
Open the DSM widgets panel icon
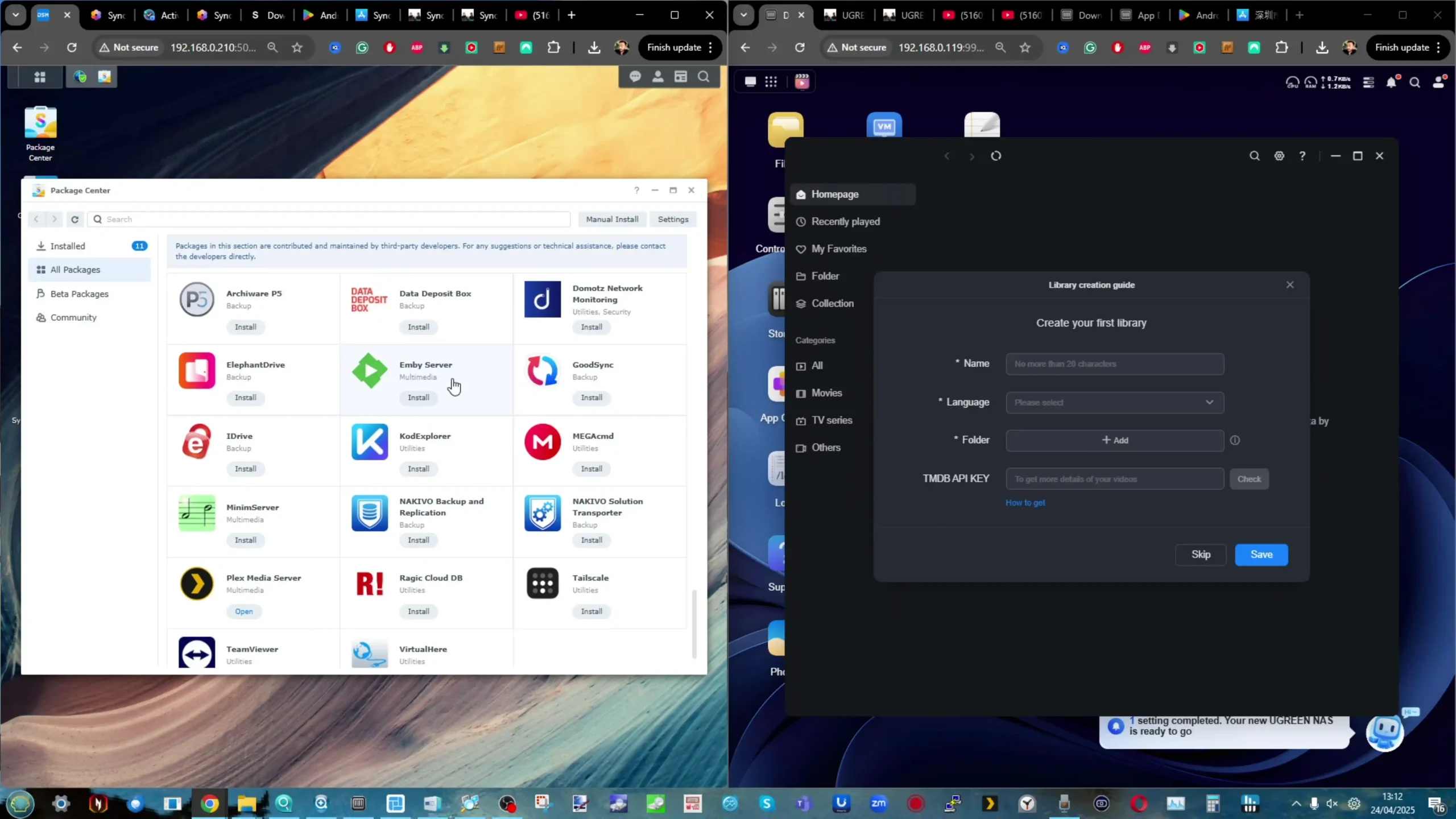coord(681,77)
